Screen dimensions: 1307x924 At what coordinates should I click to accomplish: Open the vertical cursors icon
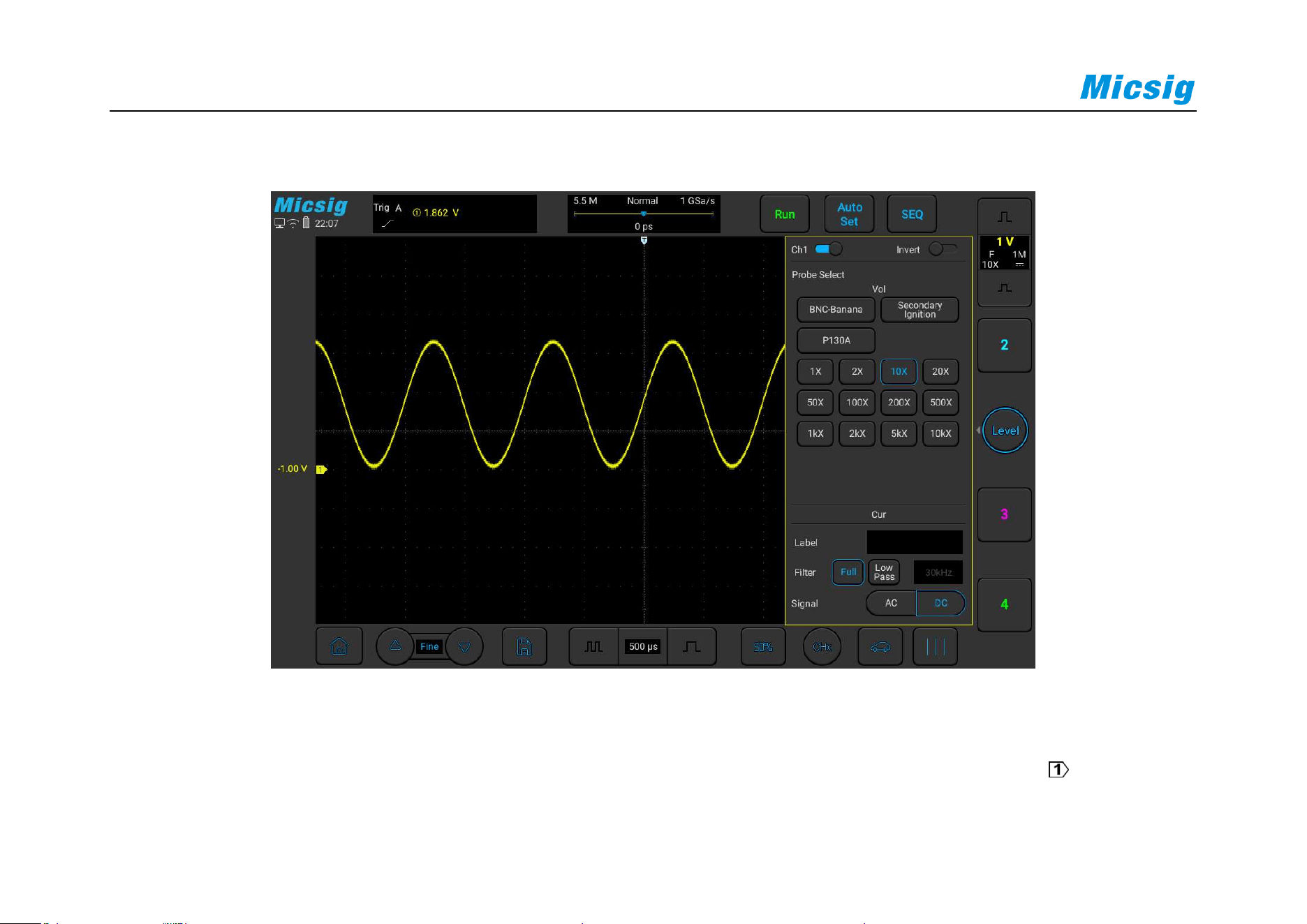tap(936, 646)
